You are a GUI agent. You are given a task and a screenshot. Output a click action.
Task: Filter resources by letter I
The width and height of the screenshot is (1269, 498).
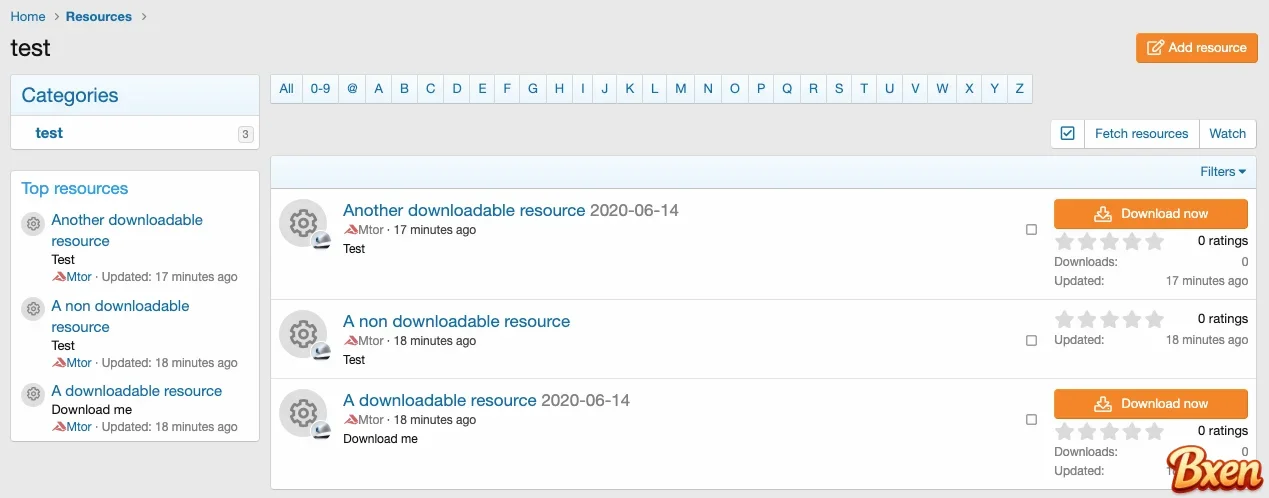tap(582, 88)
